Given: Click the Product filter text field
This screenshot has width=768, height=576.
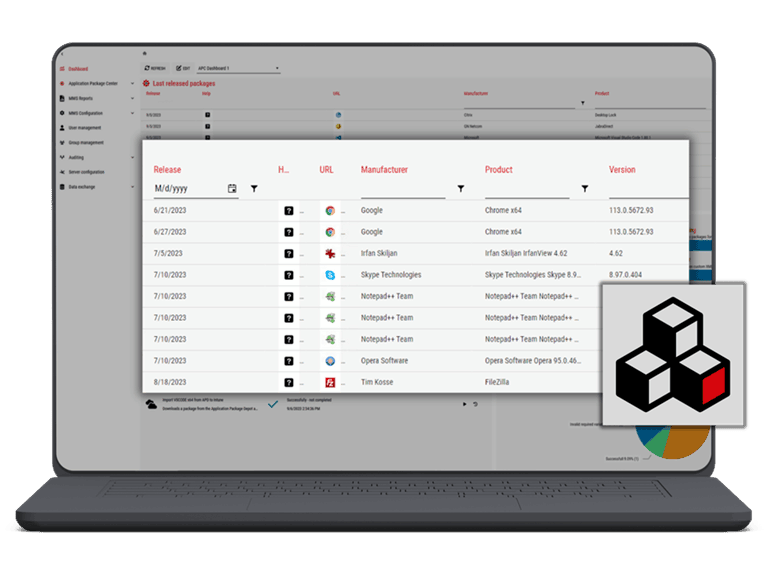Looking at the screenshot, I should 527,189.
